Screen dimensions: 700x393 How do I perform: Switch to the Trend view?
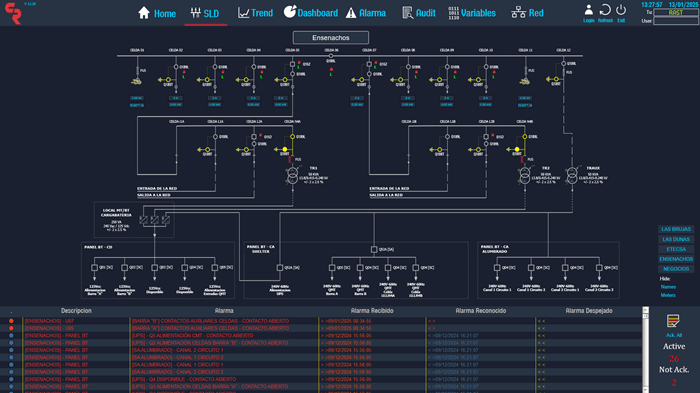click(255, 13)
